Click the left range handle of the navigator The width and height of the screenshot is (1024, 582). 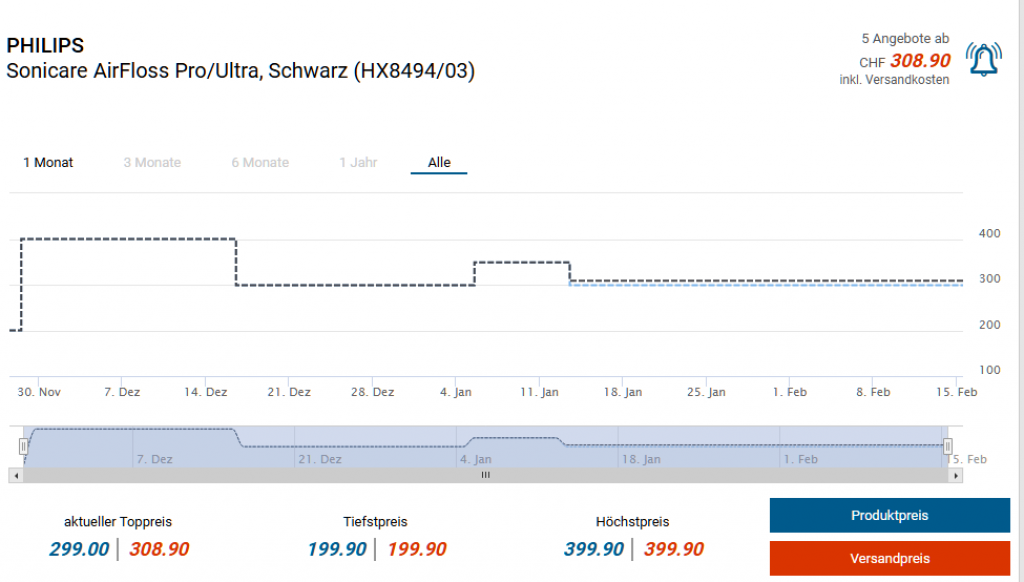click(23, 446)
